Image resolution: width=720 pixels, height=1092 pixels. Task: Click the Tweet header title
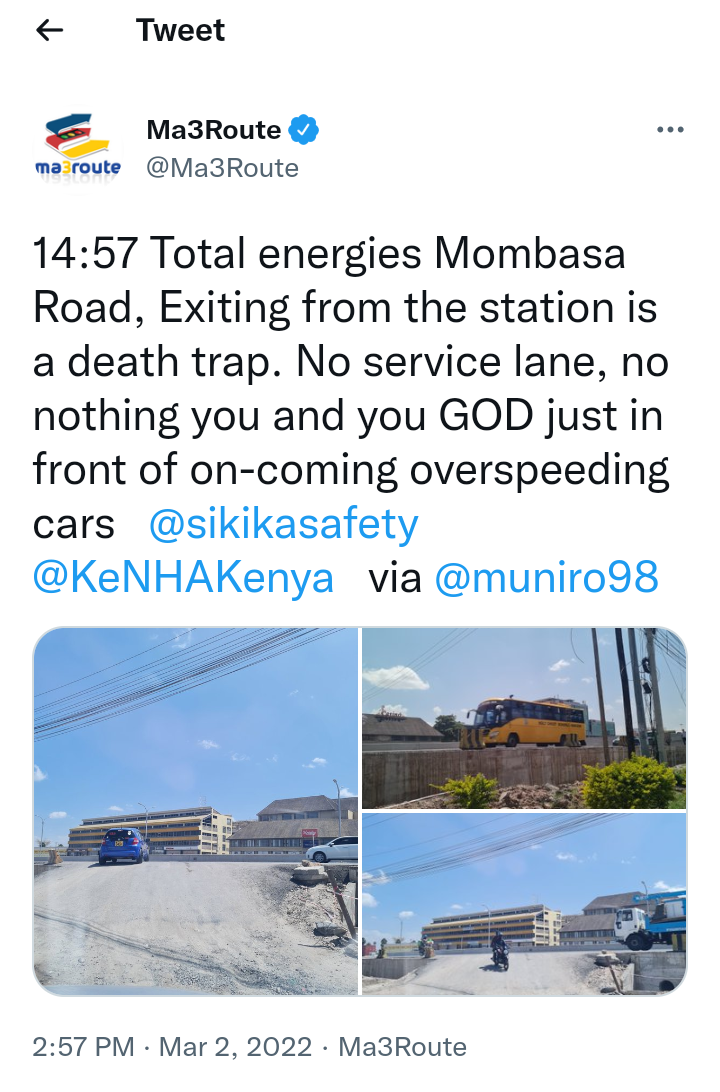pyautogui.click(x=180, y=30)
